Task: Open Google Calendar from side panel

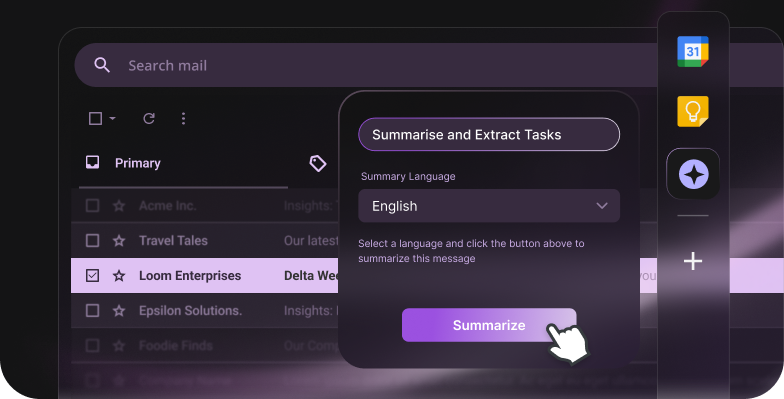Action: tap(692, 52)
